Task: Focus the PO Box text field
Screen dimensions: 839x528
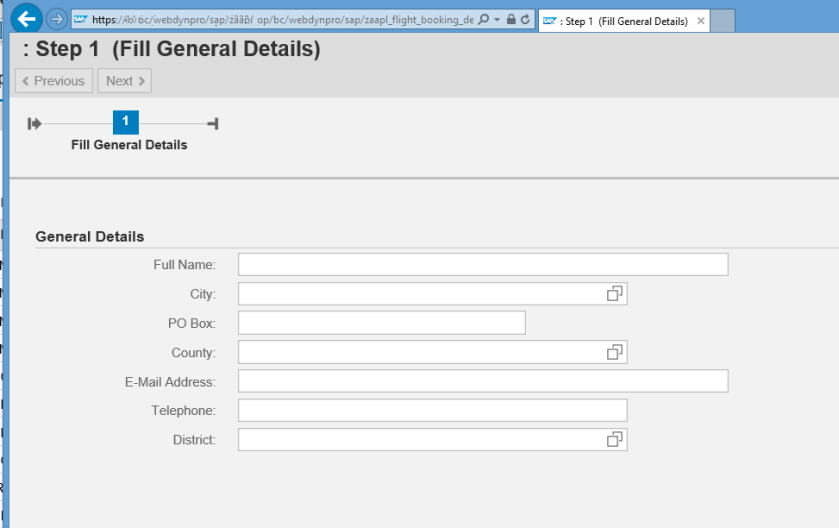Action: [381, 323]
